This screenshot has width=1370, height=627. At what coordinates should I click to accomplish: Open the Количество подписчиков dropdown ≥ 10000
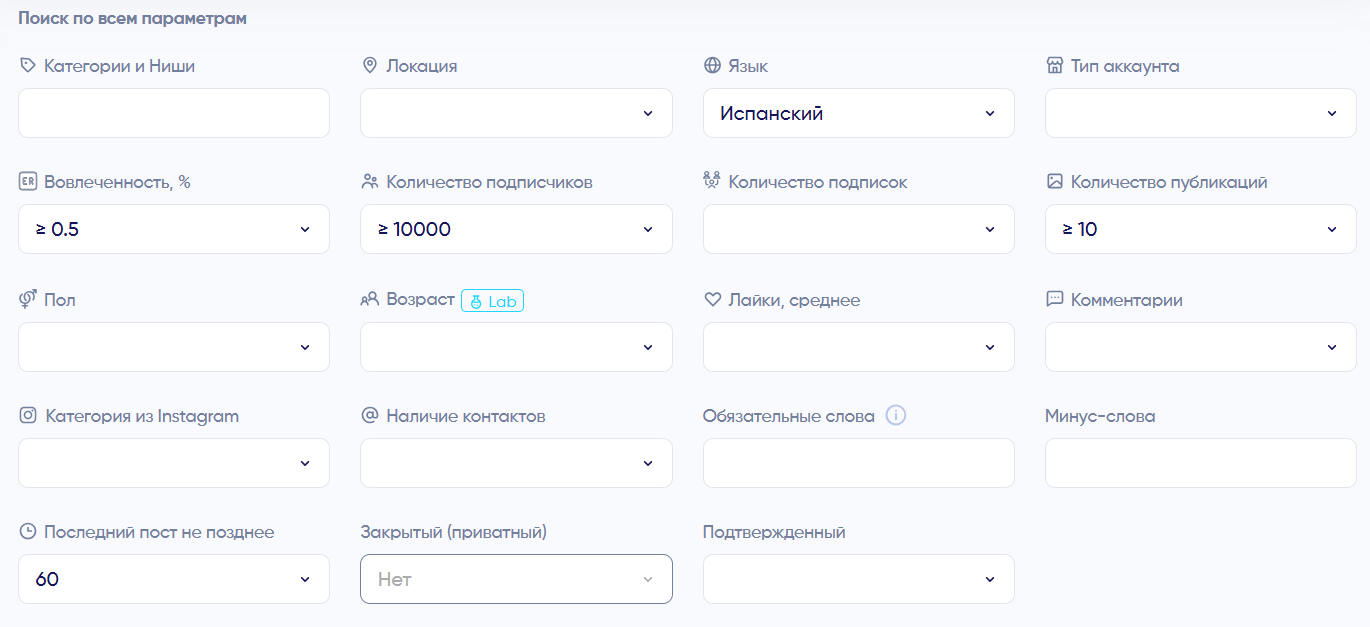coord(515,229)
